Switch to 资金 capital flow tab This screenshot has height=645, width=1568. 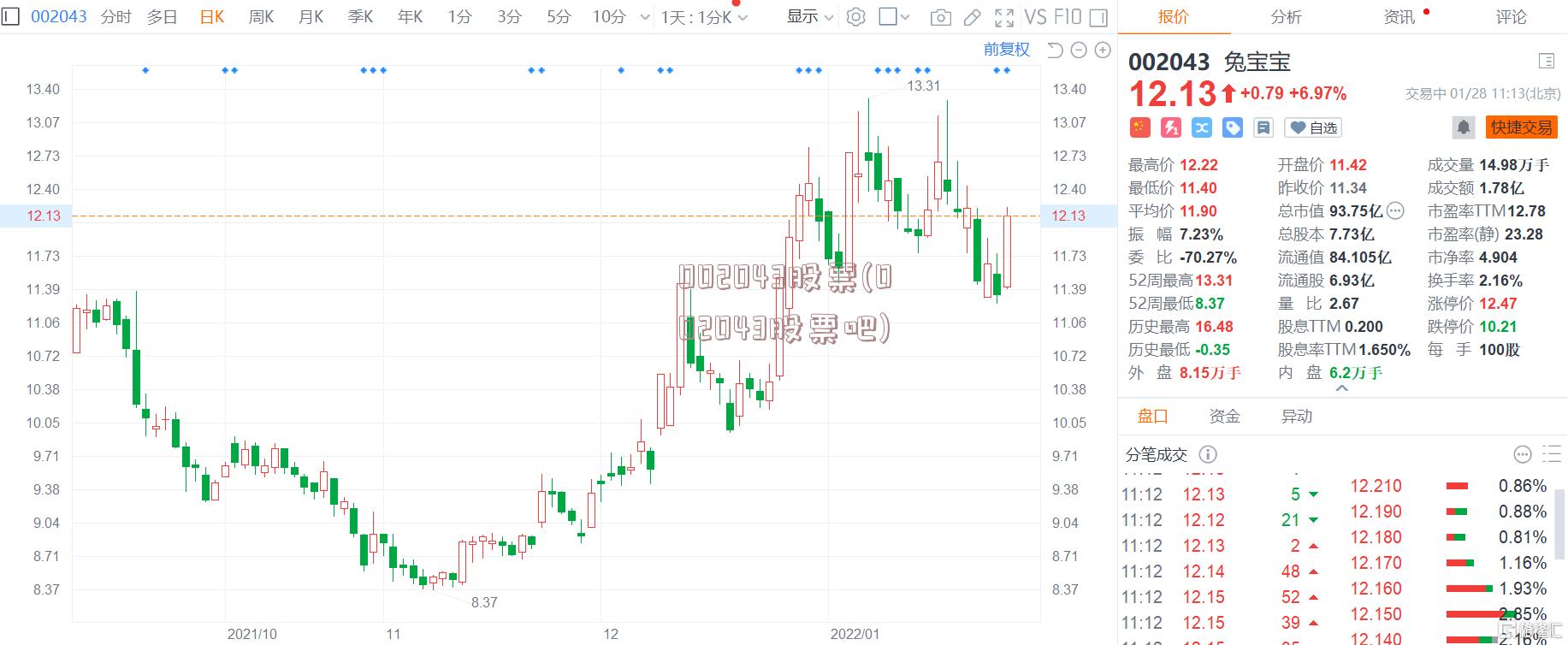point(1224,416)
